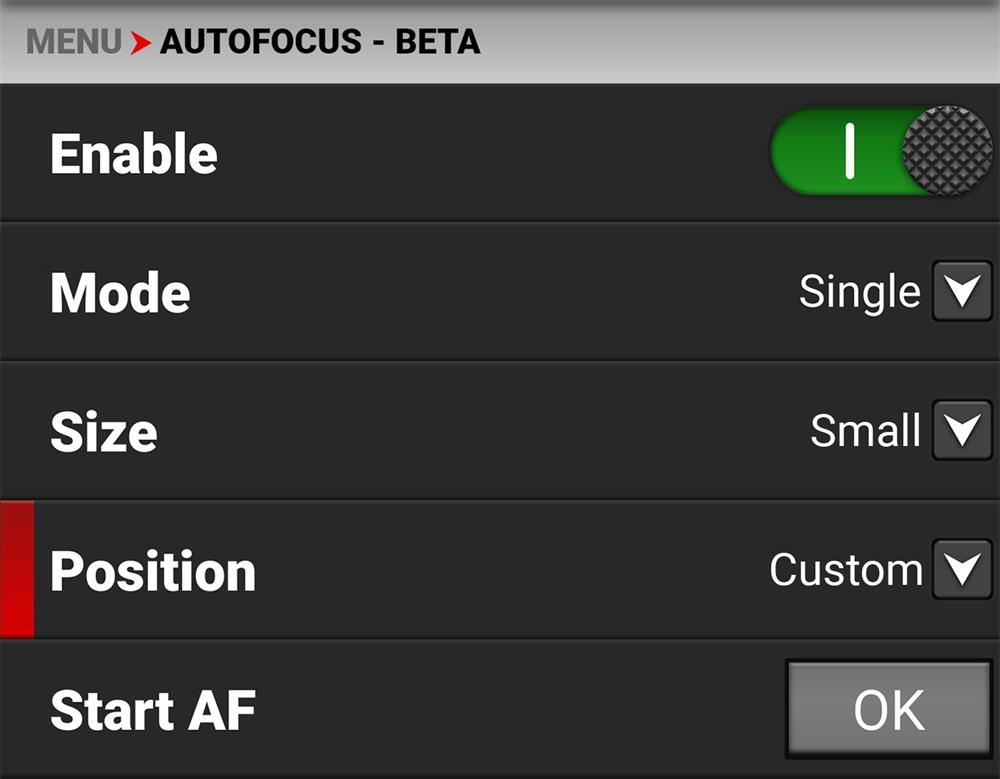Open the Mode dropdown arrow
Screen dimensions: 1000x779
(x=962, y=292)
